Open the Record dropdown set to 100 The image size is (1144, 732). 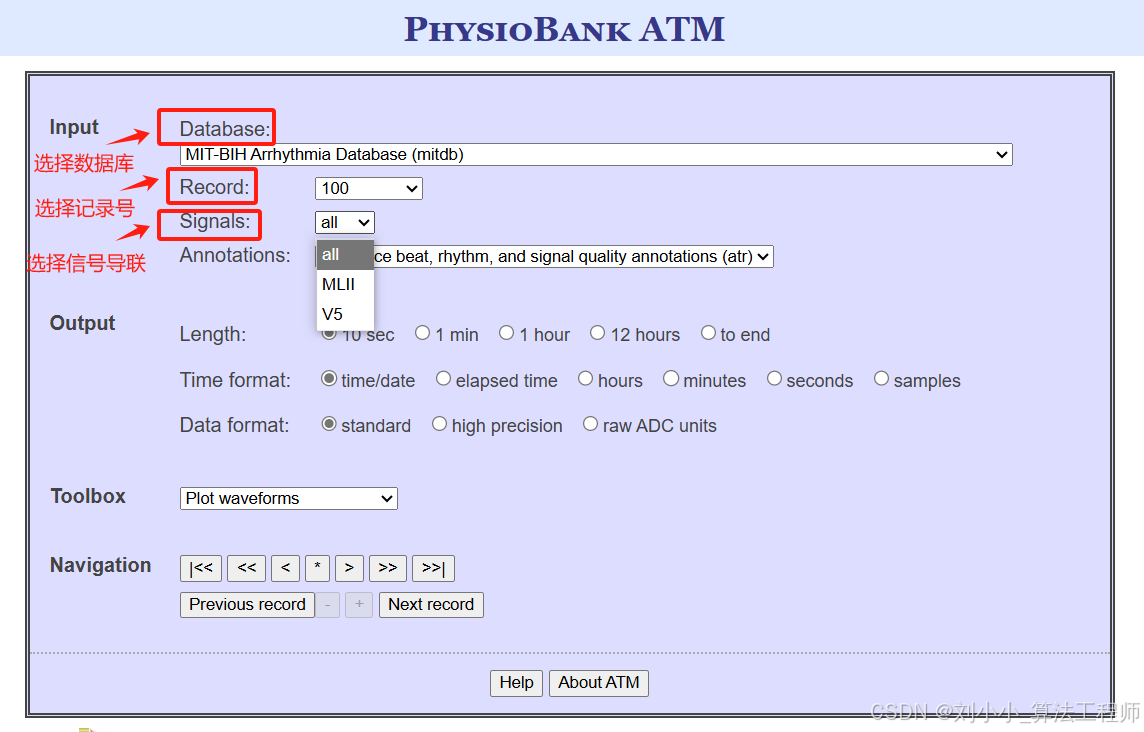368,188
